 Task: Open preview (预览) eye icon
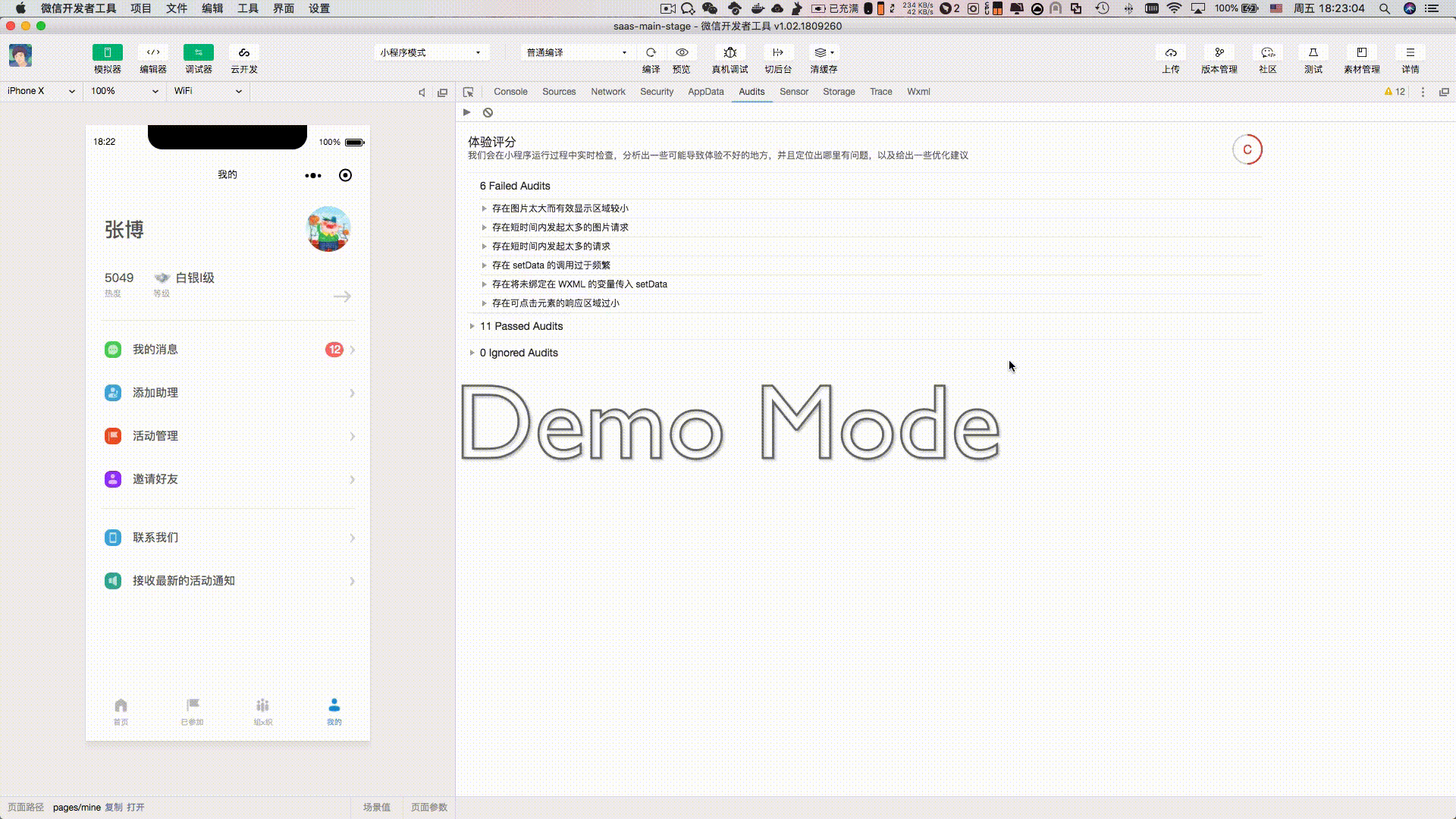(682, 52)
